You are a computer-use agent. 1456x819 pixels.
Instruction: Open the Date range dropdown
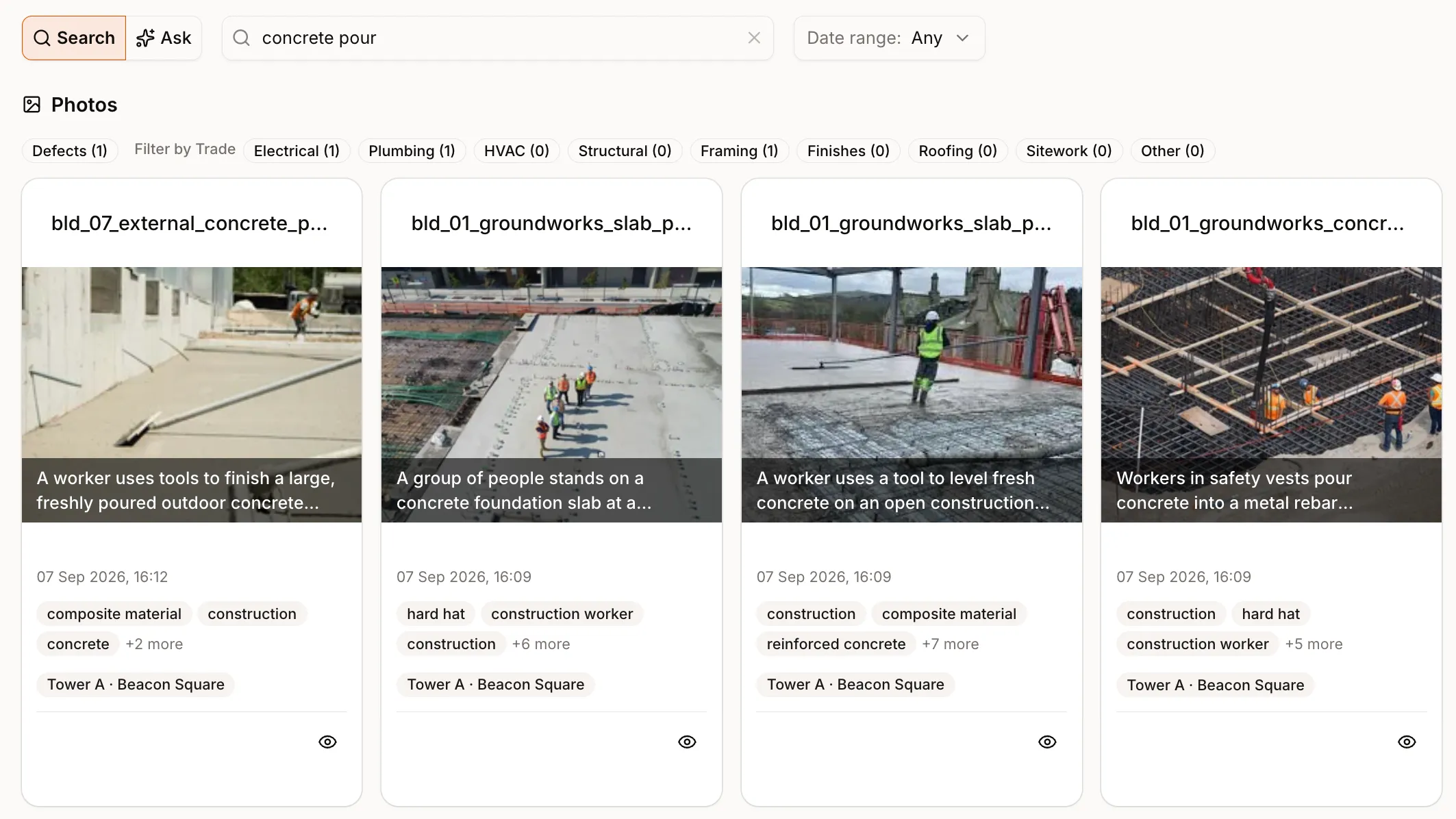tap(889, 38)
